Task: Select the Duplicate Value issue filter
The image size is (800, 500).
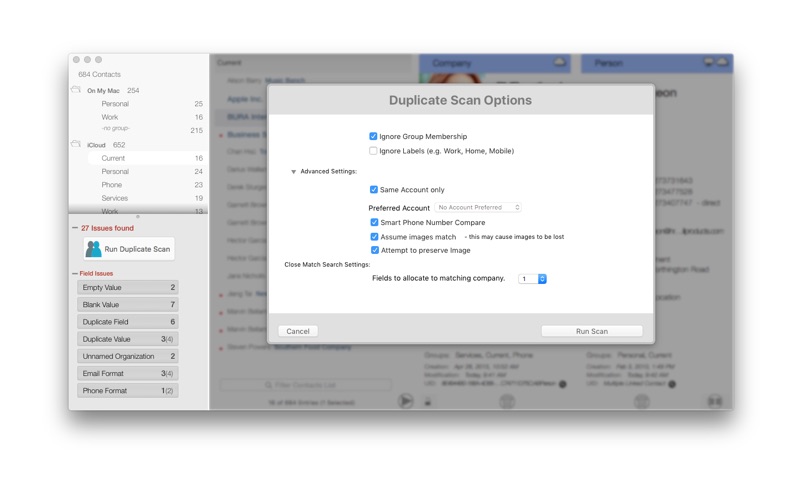Action: [x=128, y=339]
